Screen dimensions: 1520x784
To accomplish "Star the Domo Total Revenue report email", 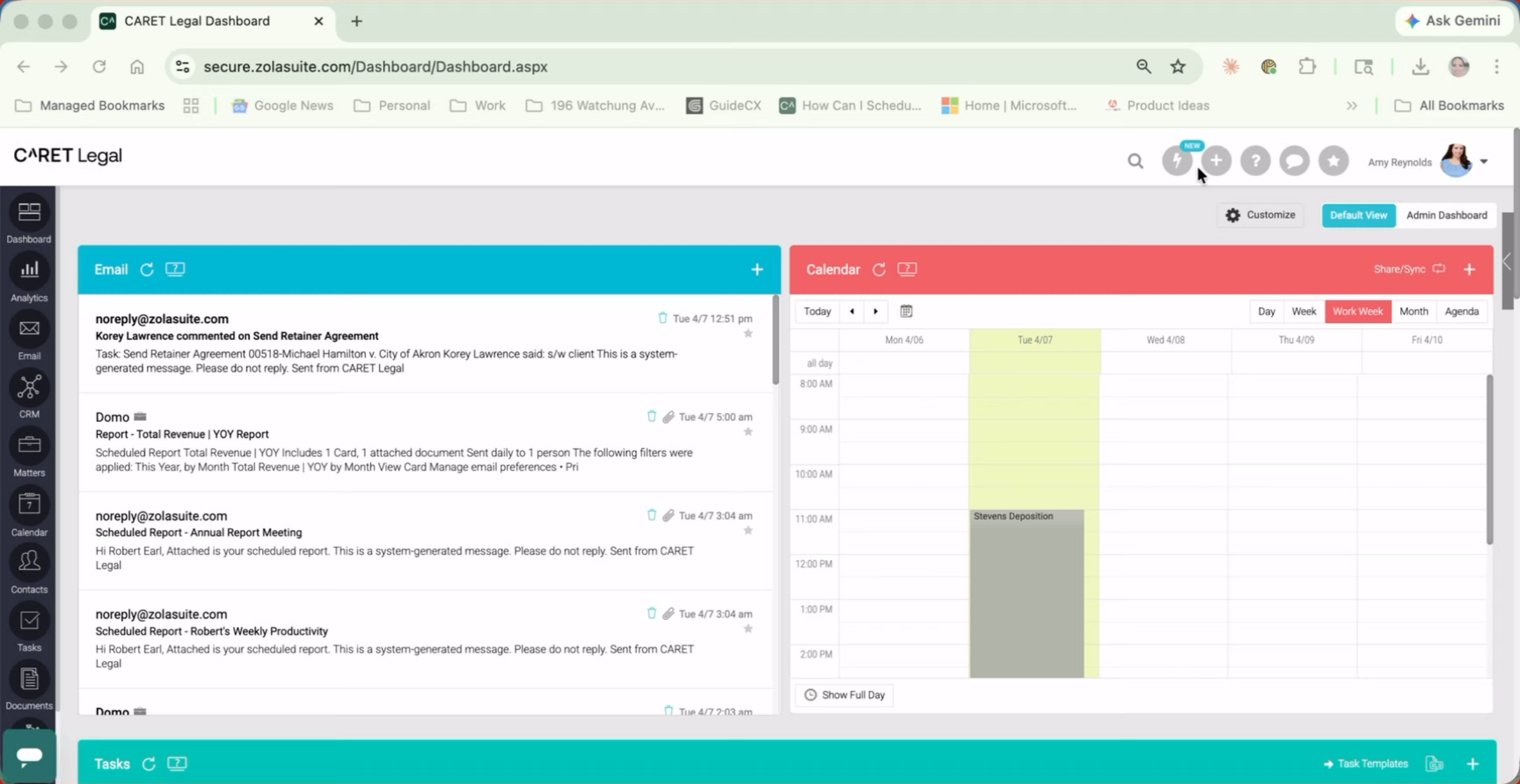I will 748,431.
